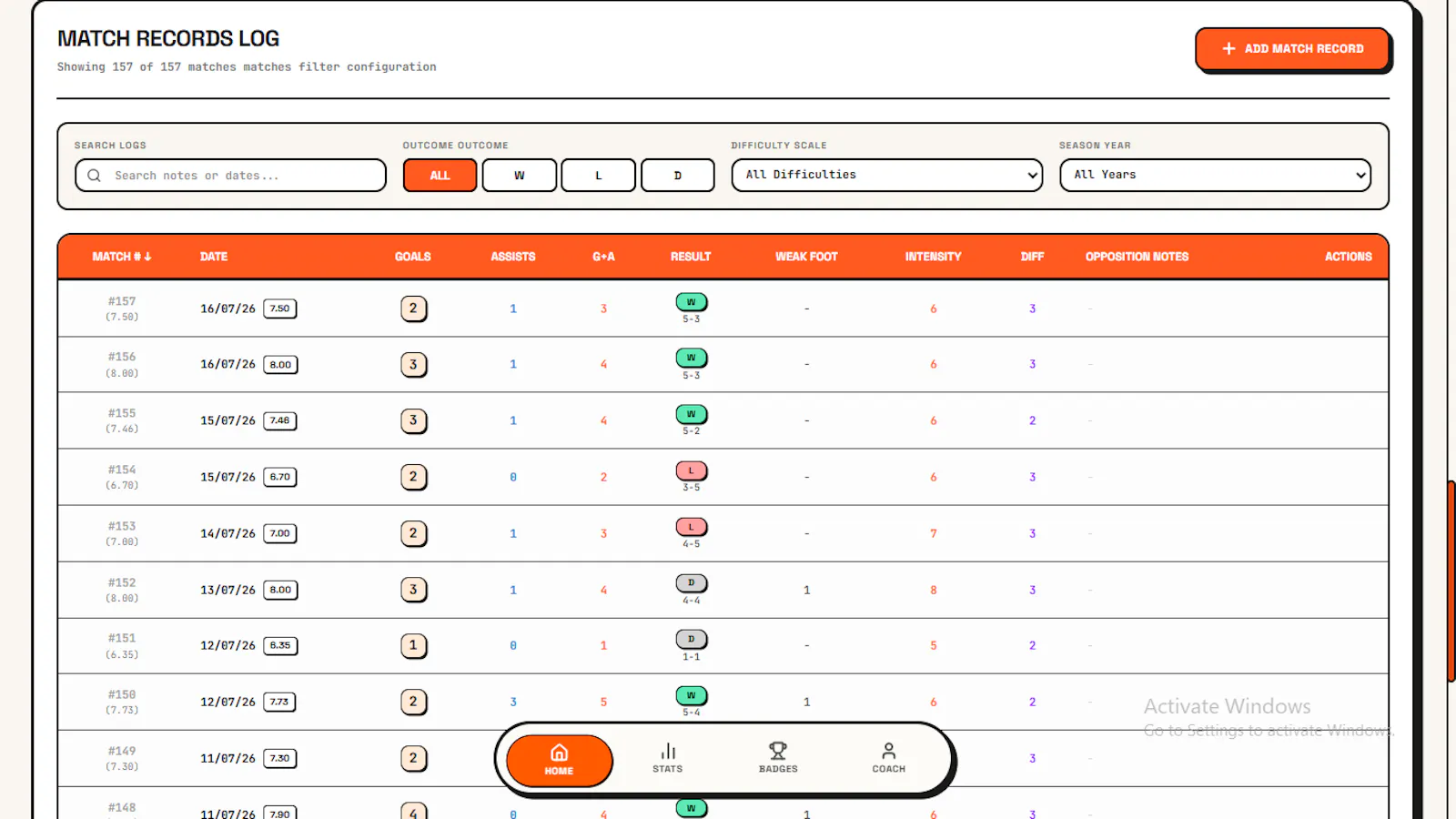Click the DIFF column header
1456x819 pixels.
pos(1032,257)
